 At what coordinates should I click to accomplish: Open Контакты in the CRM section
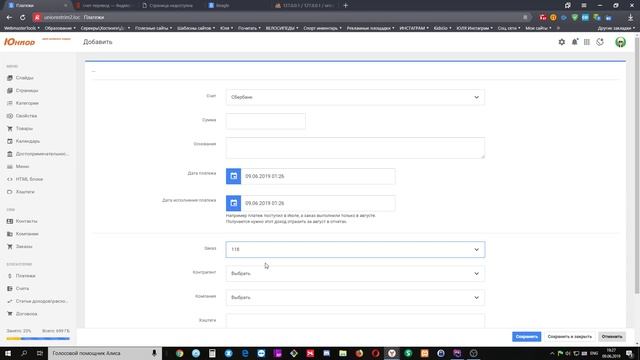point(27,221)
